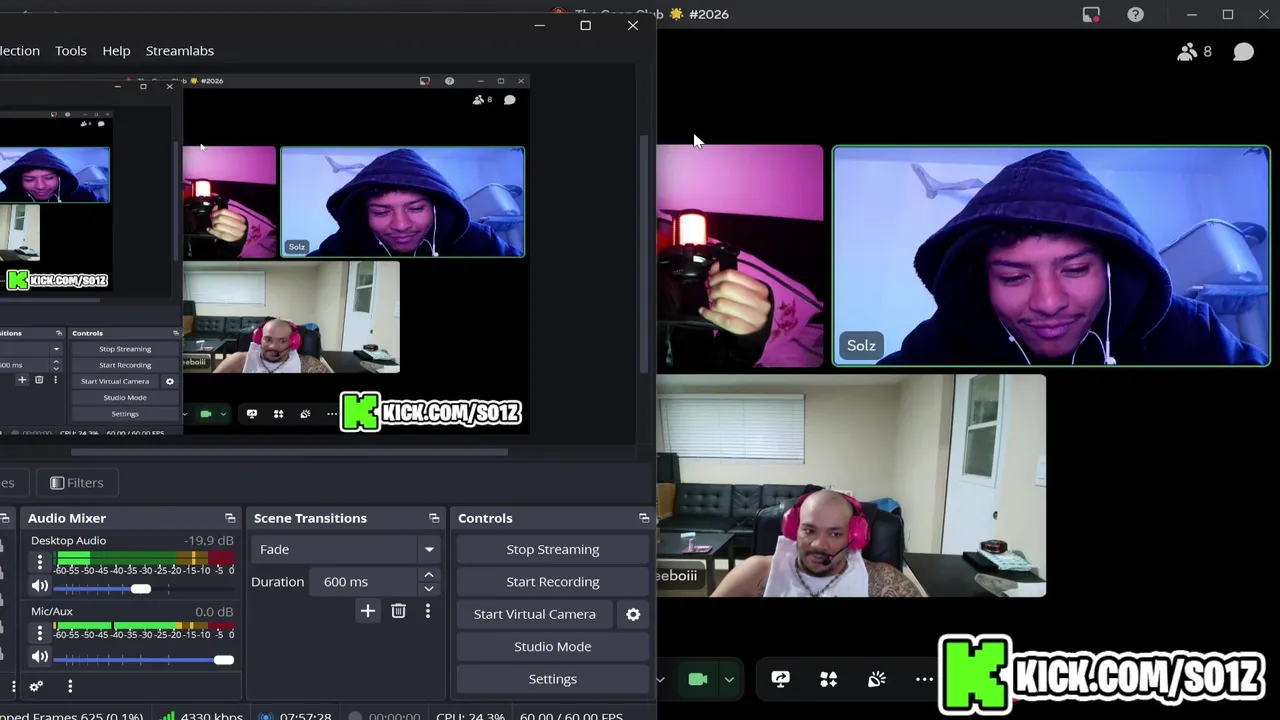
Task: Open help question mark in call window
Action: click(1135, 14)
